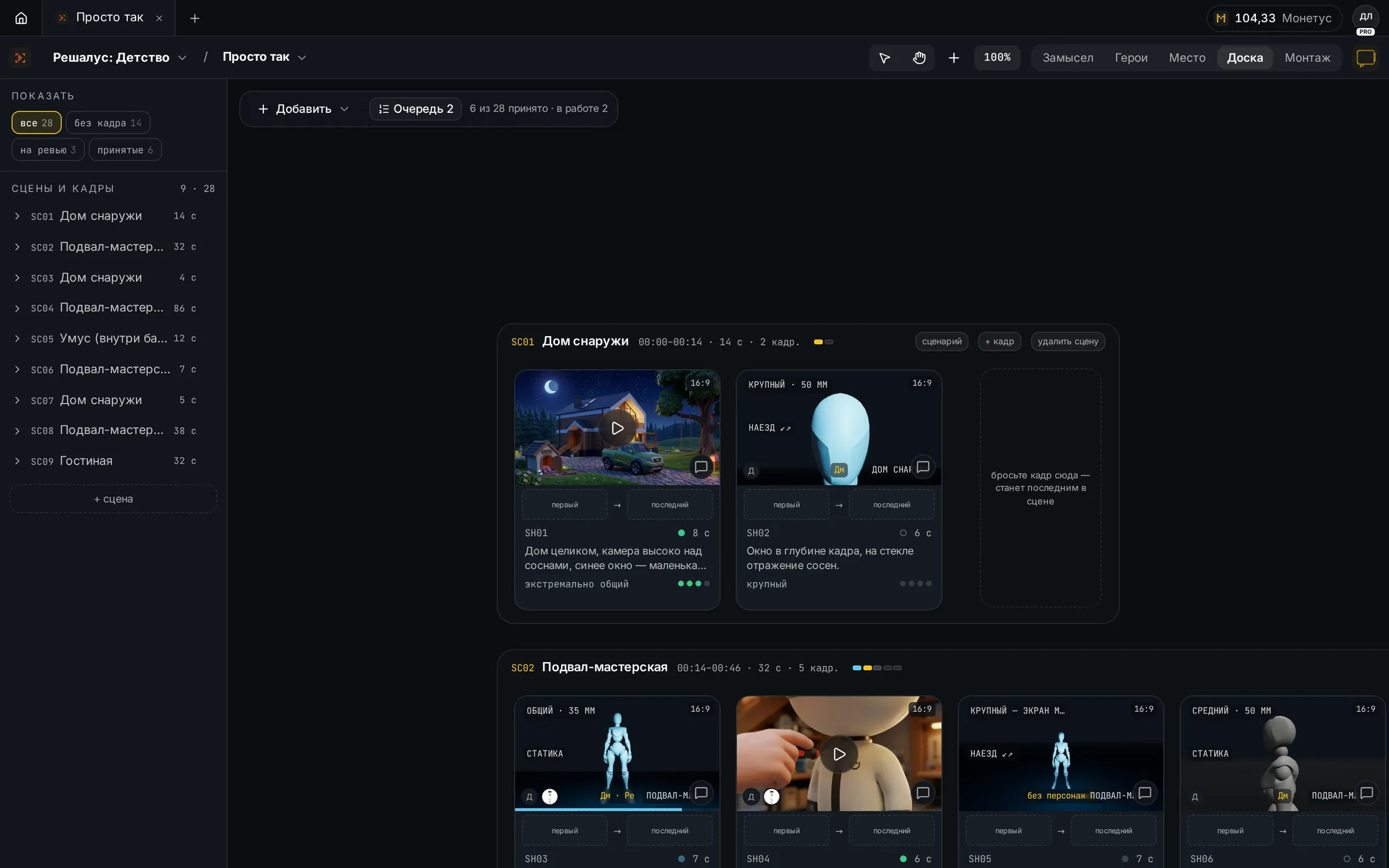Click первый frame slot of SH01

click(x=565, y=505)
